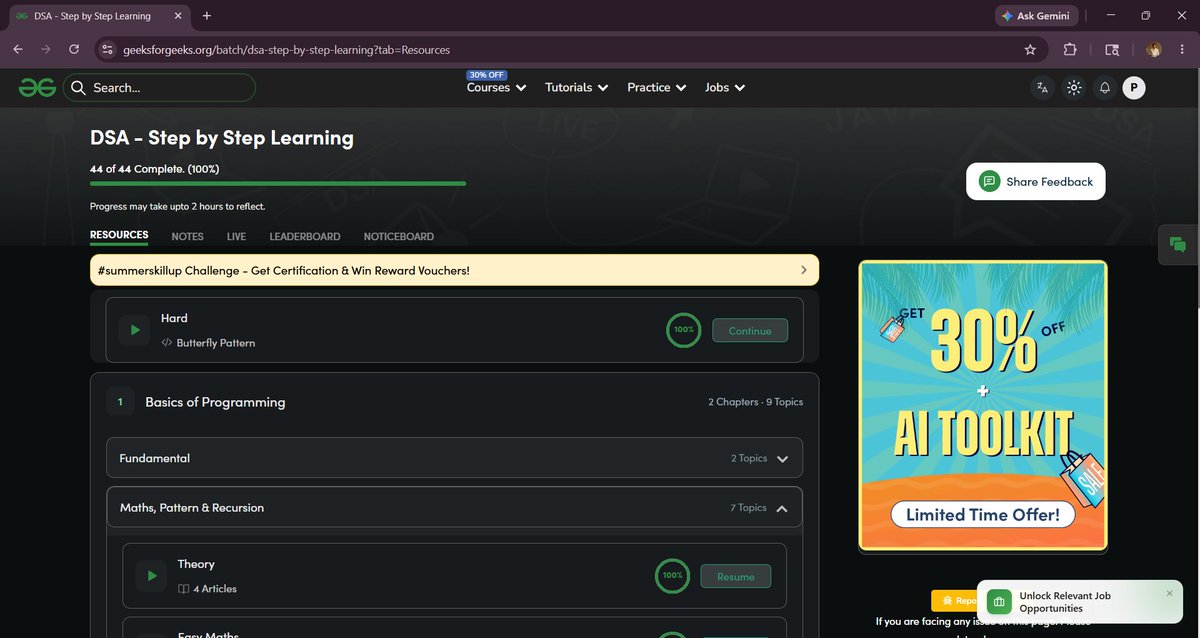Expand the Fundamental chapter
The width and height of the screenshot is (1200, 638).
point(455,458)
